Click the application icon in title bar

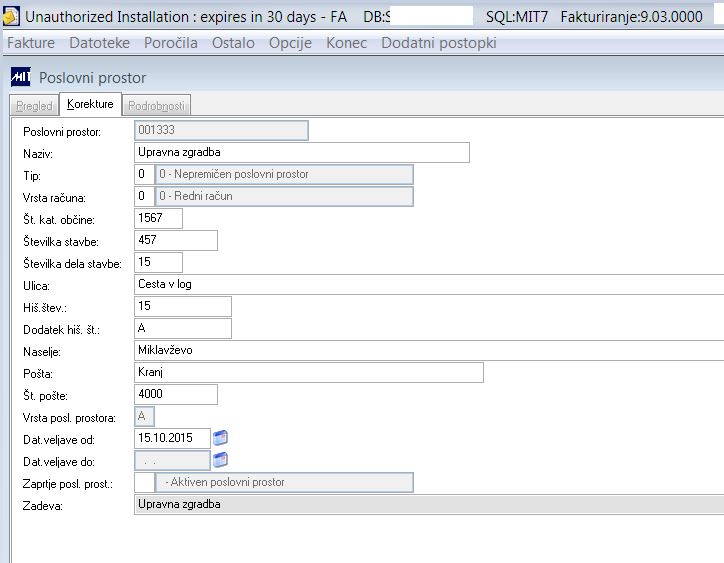pyautogui.click(x=11, y=16)
